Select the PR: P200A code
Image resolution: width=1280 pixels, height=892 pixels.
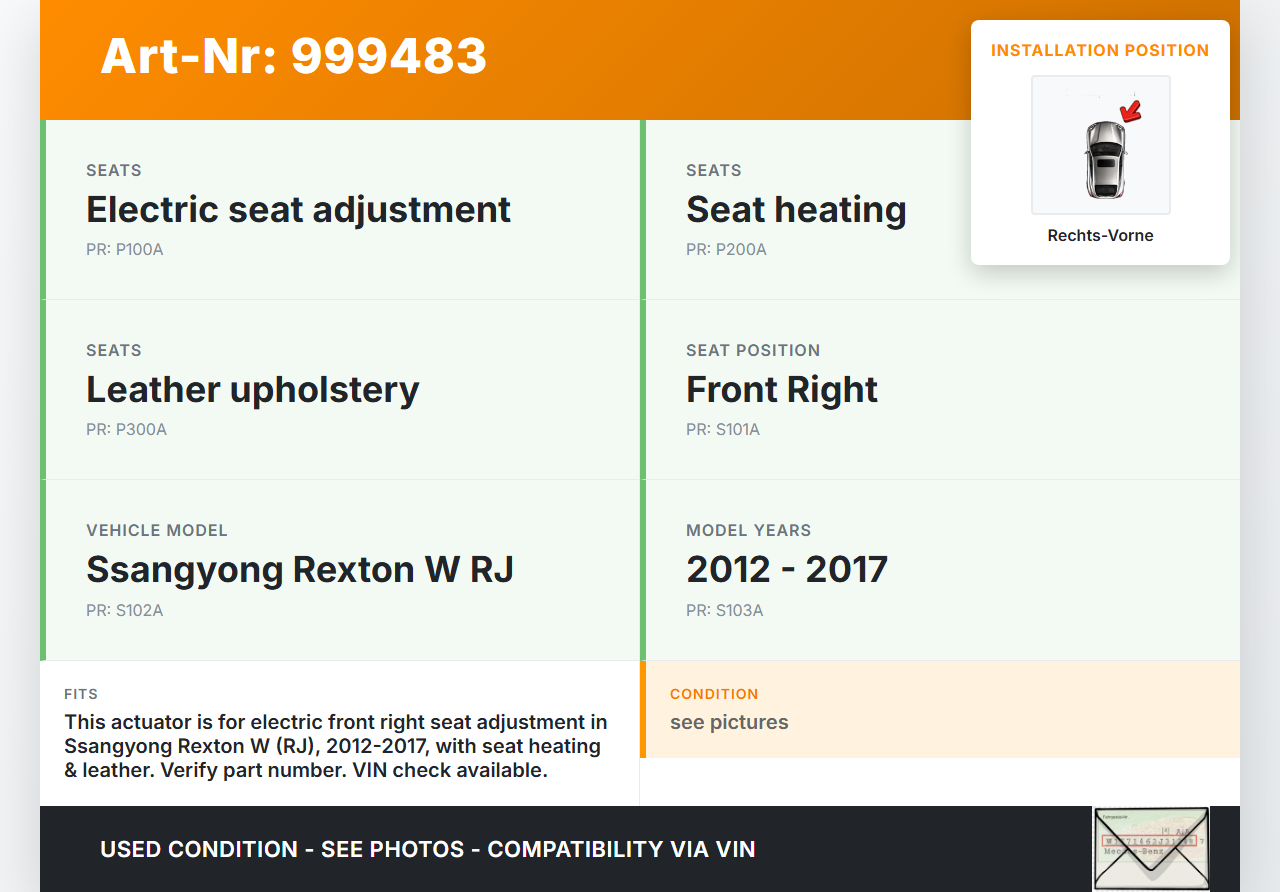[x=726, y=249]
